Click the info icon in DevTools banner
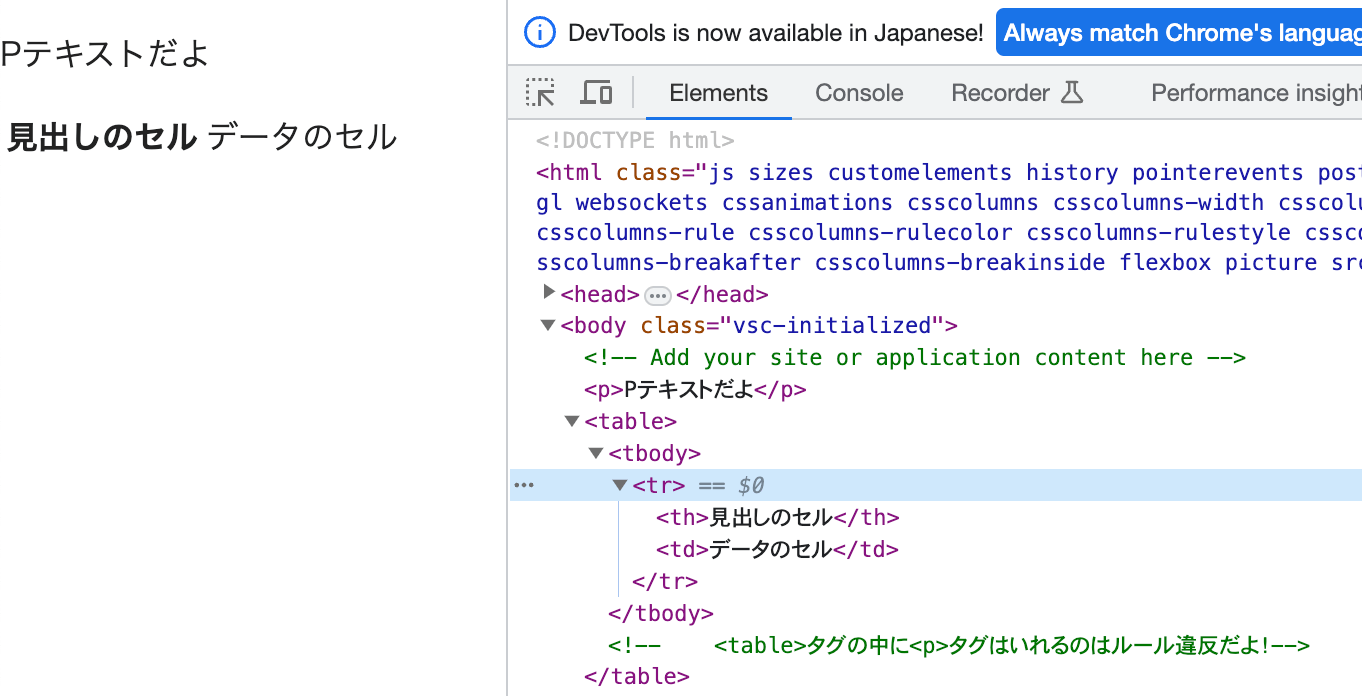 point(540,33)
